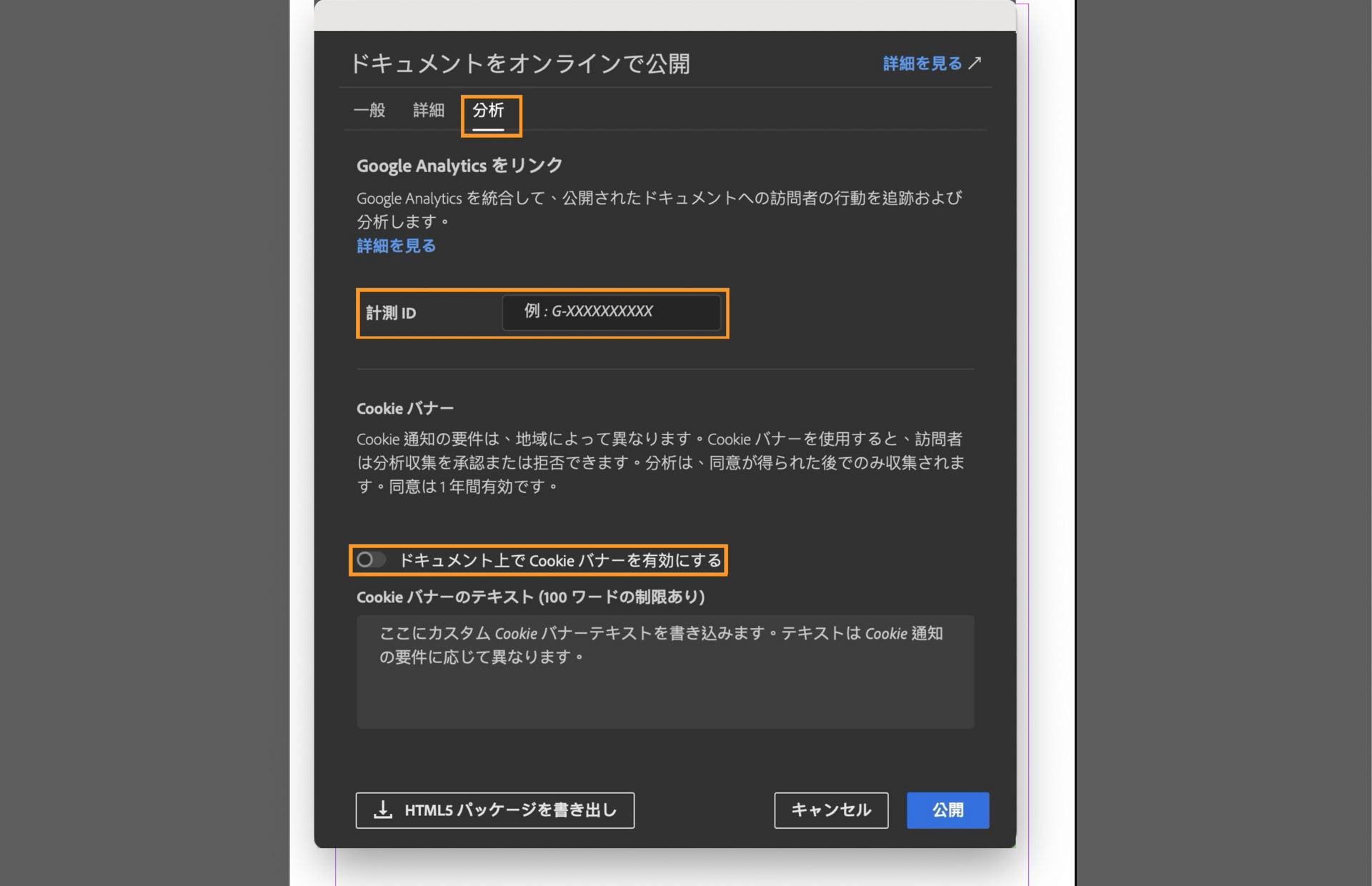Enable the ドキュメント上で Cookie バナーを有効にする toggle
1372x886 pixels.
pos(372,560)
